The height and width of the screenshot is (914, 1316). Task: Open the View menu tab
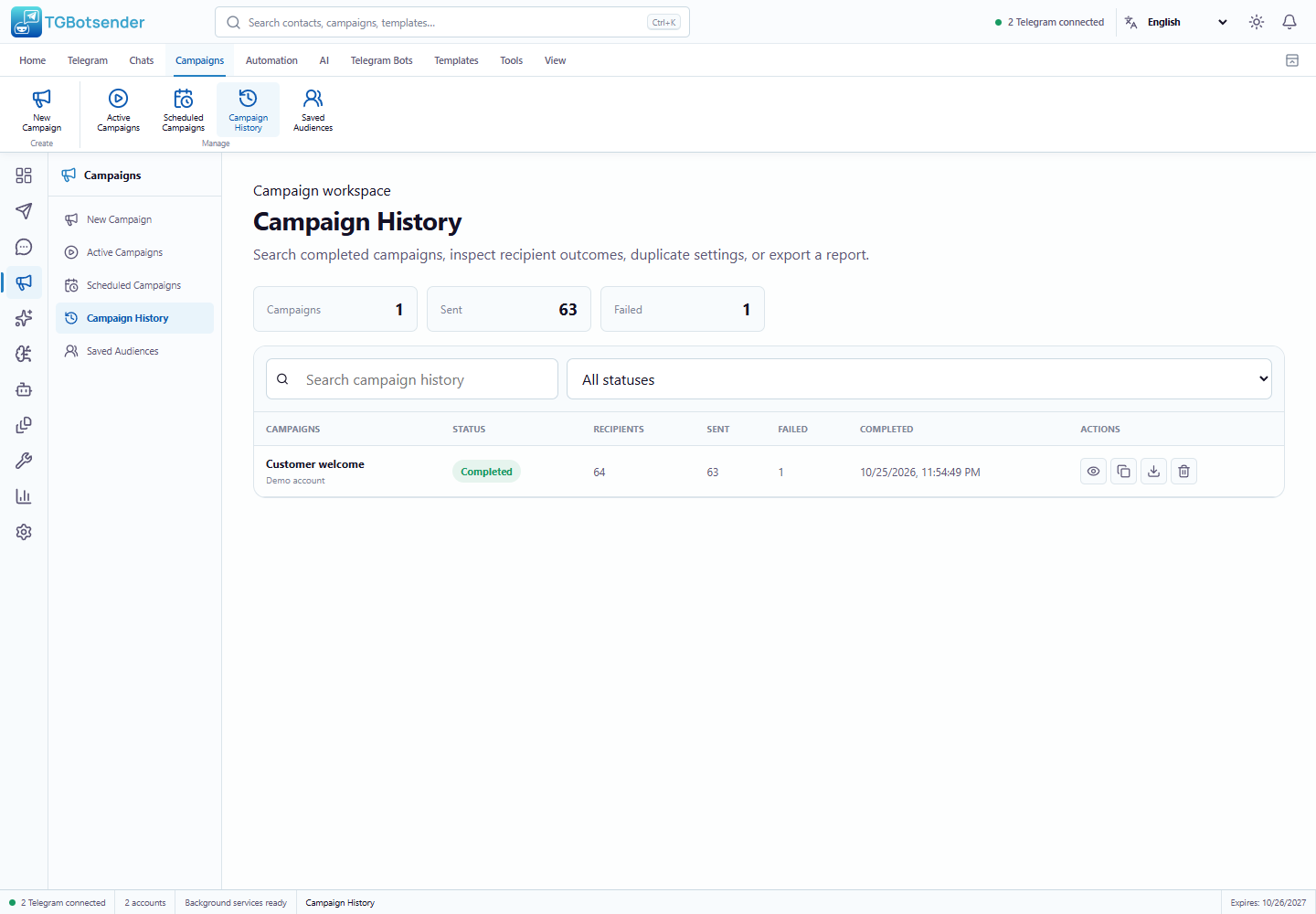point(555,60)
